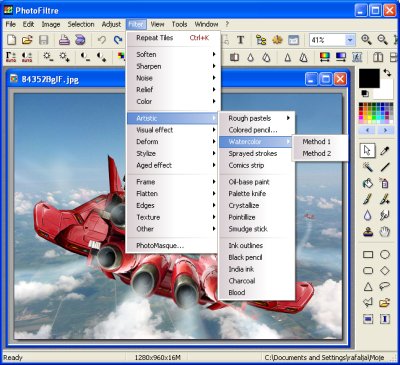Select the Pipette eyedropper tool
400x365 pixels.
[x=385, y=150]
